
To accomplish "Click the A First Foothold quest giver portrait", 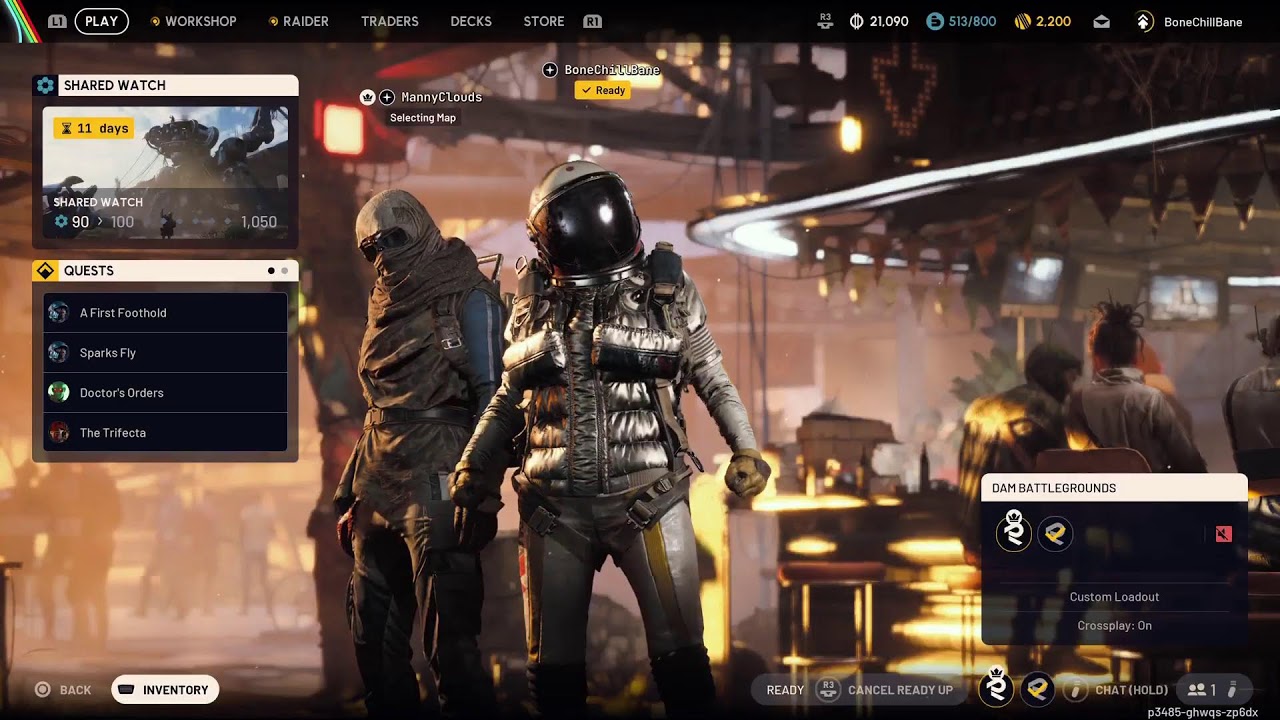I will 59,313.
